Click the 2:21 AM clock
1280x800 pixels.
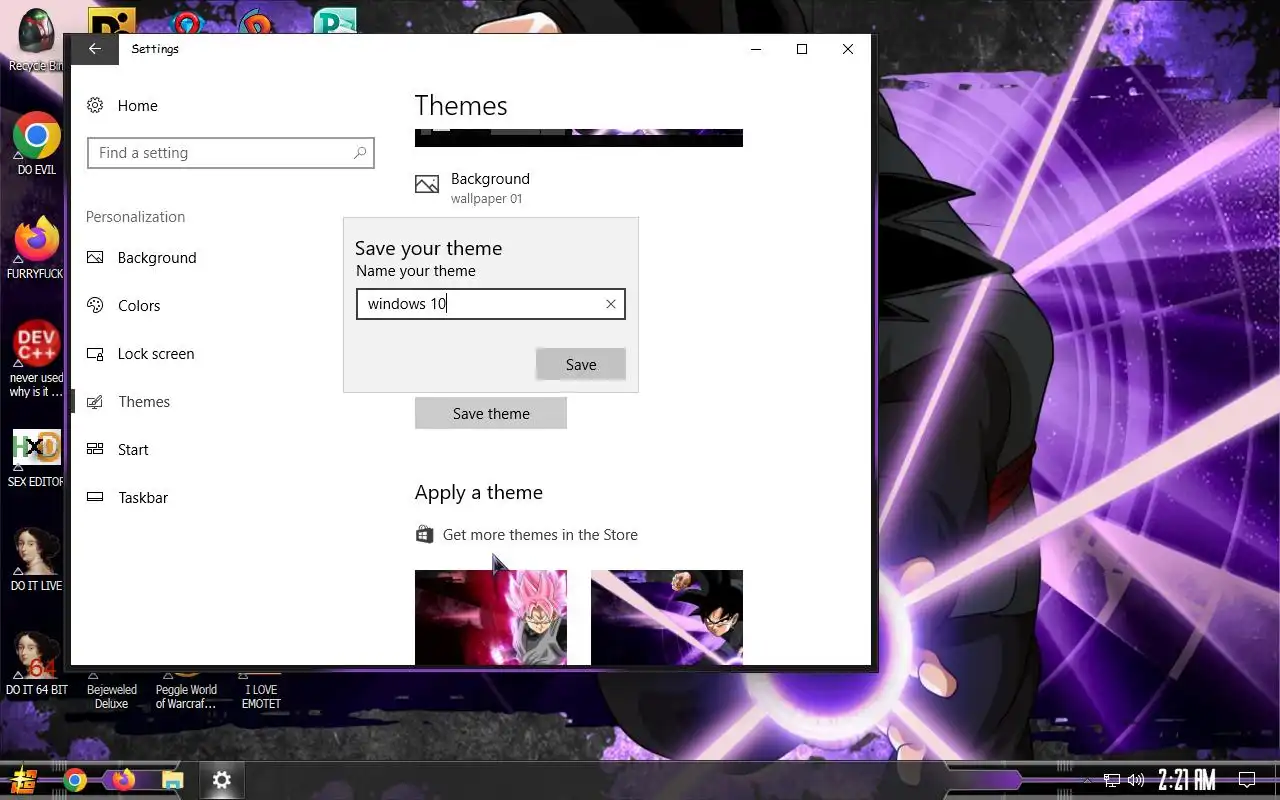pos(1187,780)
